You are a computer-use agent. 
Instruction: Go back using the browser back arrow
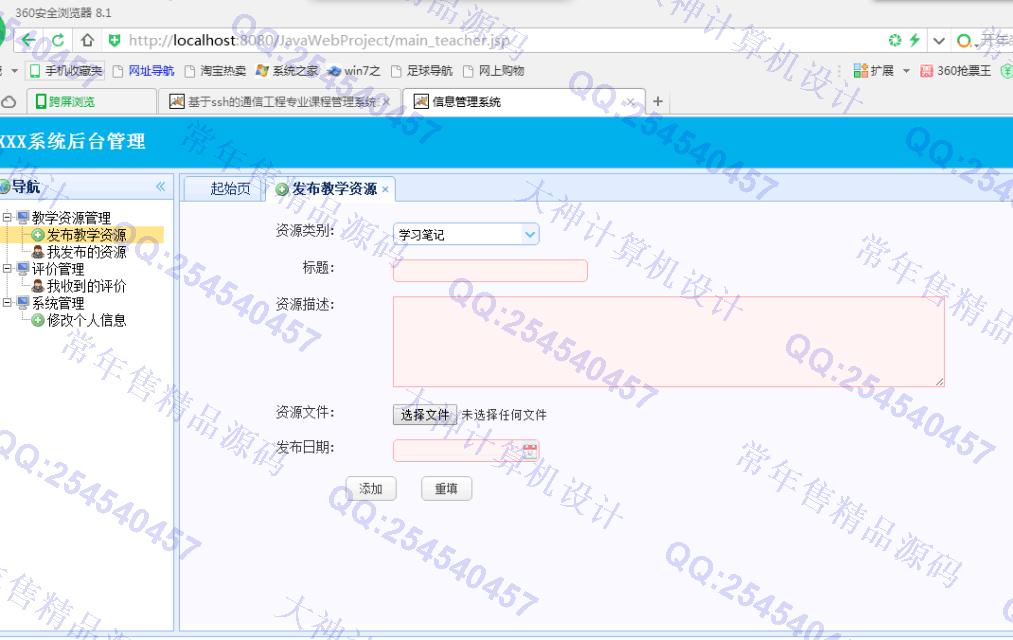pyautogui.click(x=28, y=41)
